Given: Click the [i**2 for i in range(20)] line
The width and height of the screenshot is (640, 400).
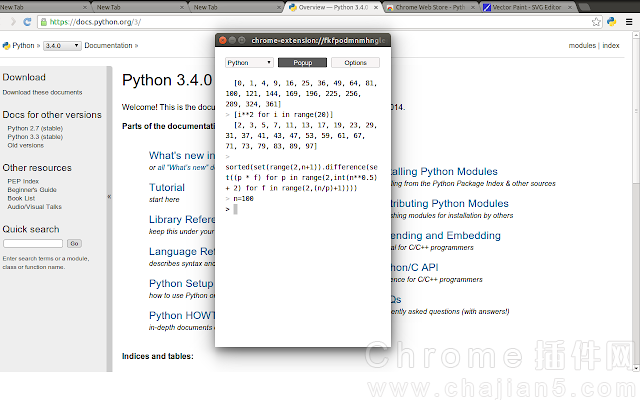Looking at the screenshot, I should [x=283, y=115].
